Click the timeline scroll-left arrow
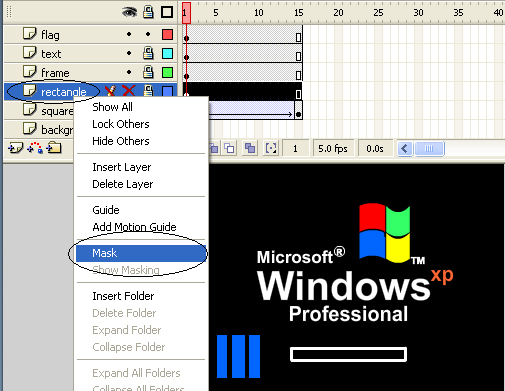Screen dimensions: 505x391 pos(405,148)
